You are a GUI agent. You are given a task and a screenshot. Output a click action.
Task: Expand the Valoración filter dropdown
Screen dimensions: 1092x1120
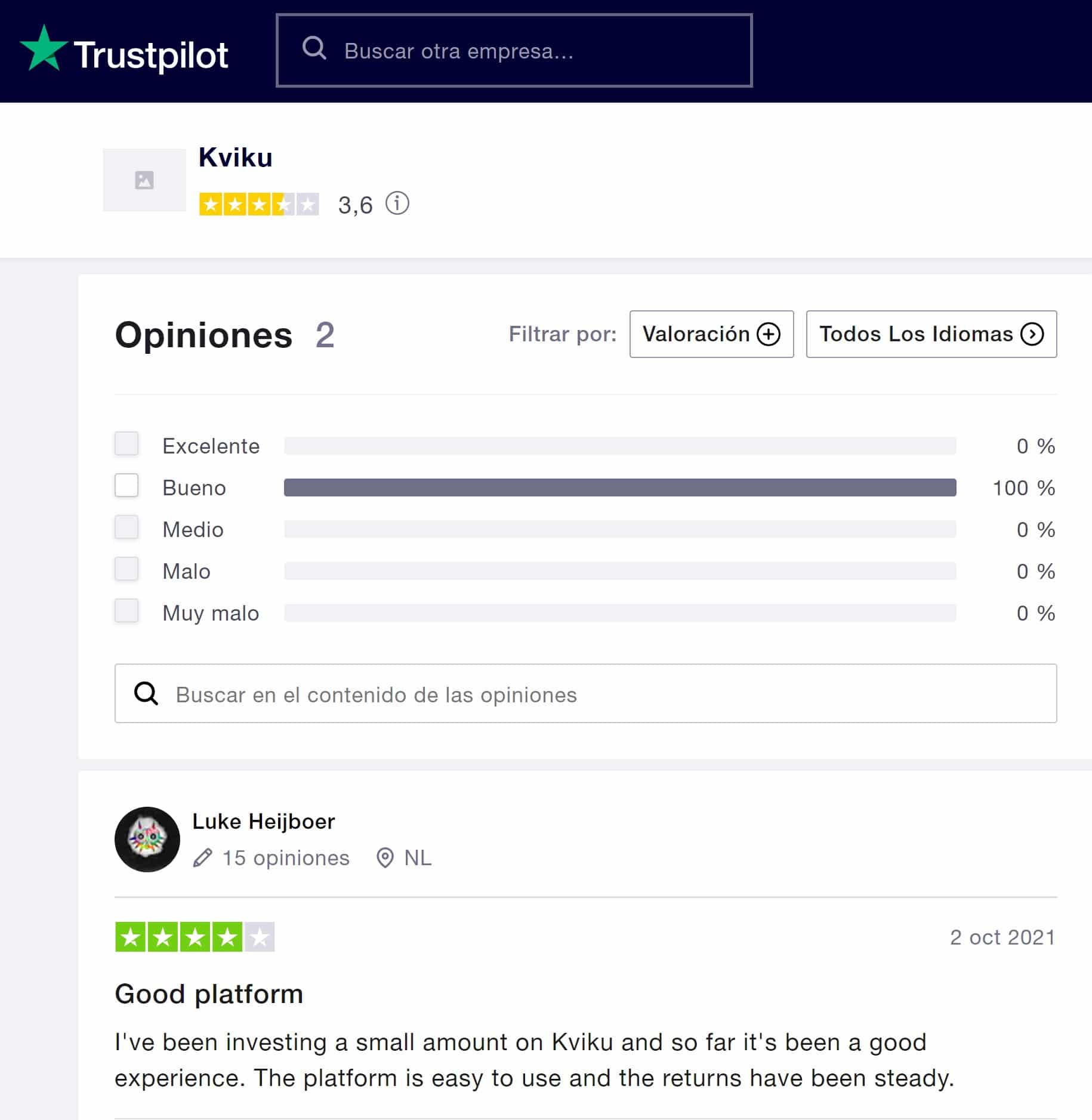[x=711, y=334]
